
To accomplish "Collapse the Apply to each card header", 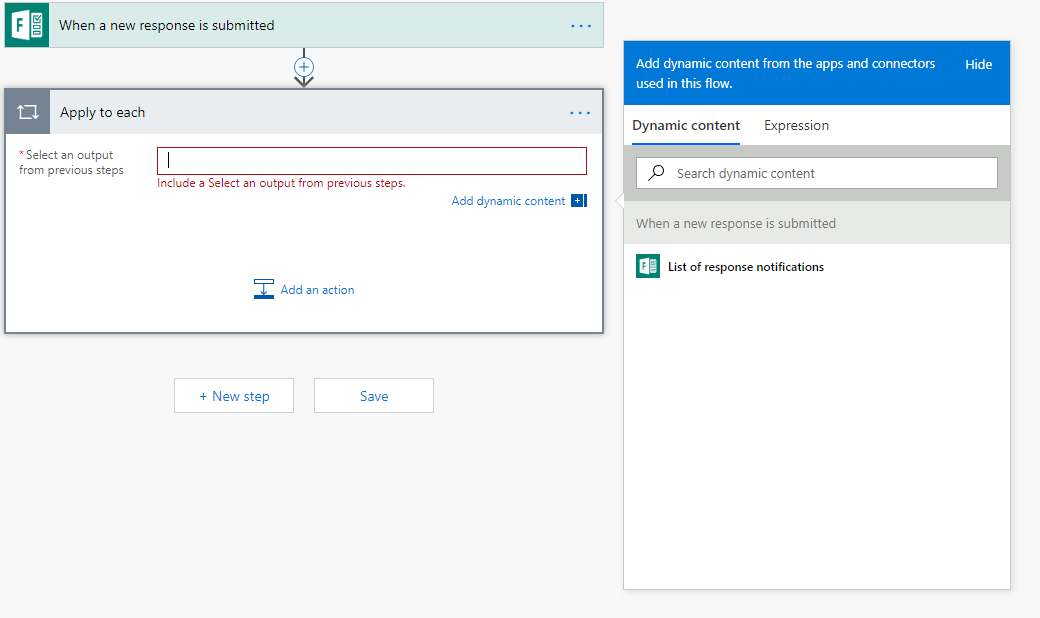I will point(304,112).
